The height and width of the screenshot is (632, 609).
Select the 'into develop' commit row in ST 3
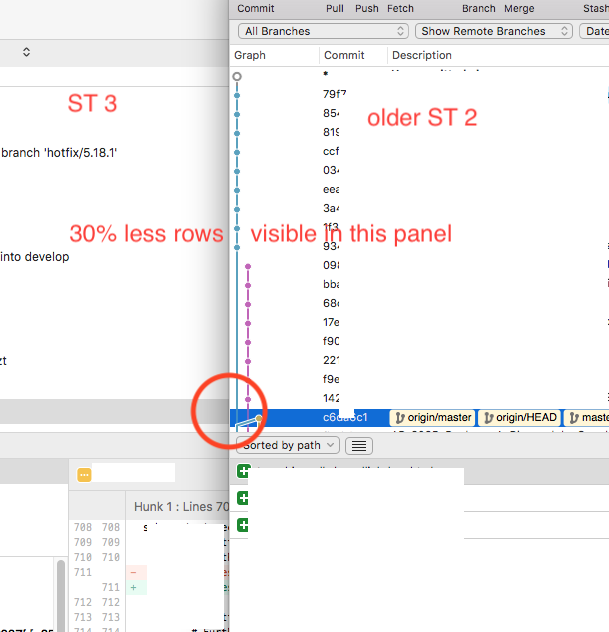tap(114, 257)
